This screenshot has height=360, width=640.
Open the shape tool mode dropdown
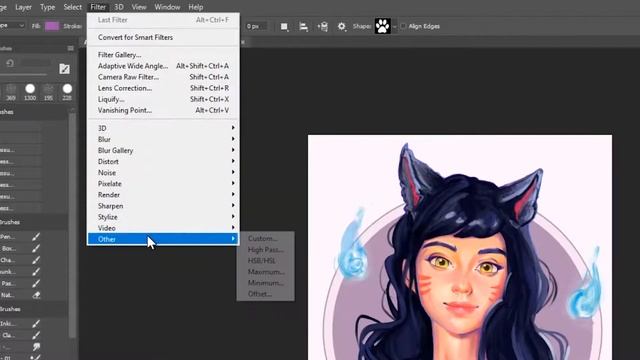[13, 26]
